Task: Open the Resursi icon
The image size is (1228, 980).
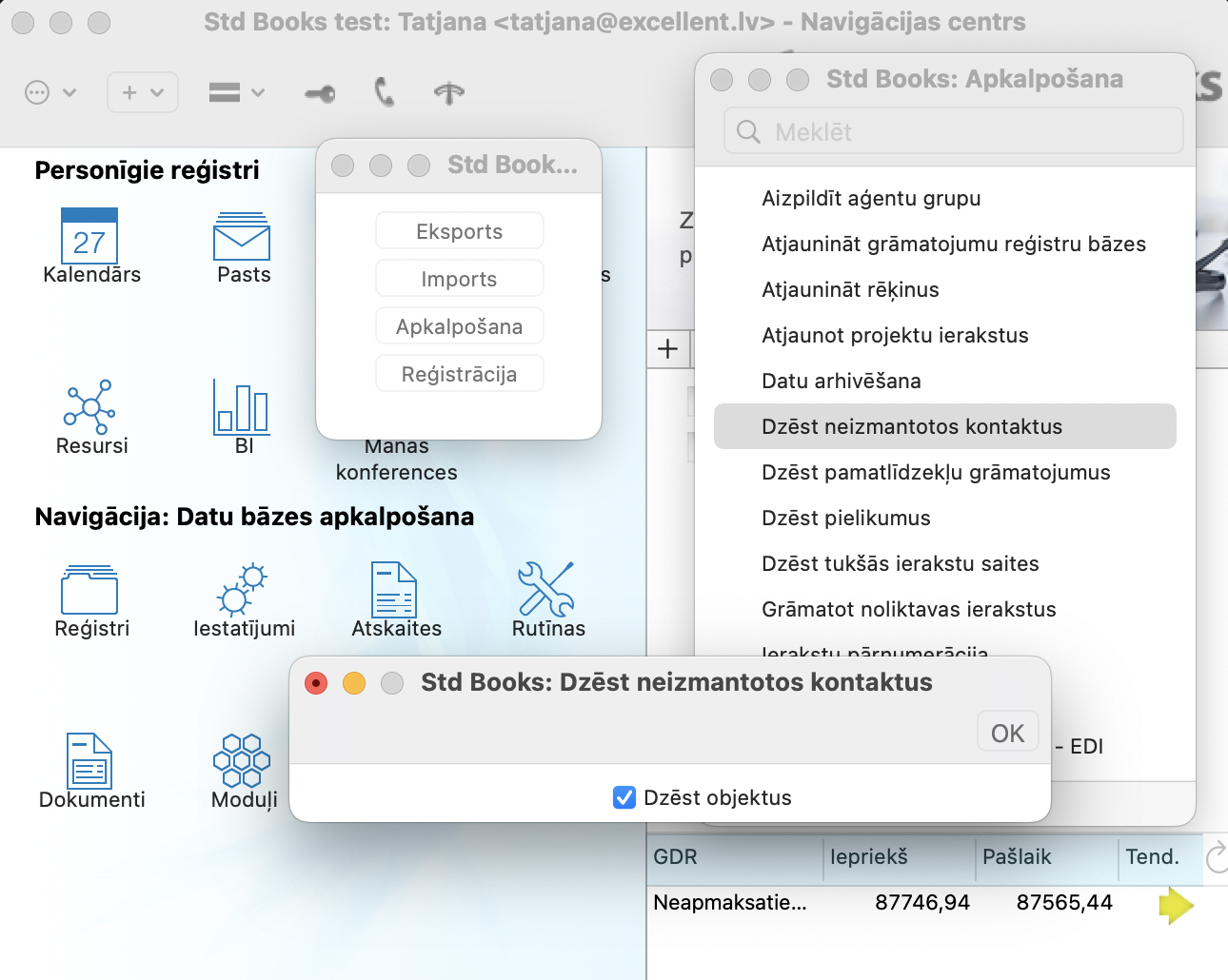Action: [x=89, y=406]
